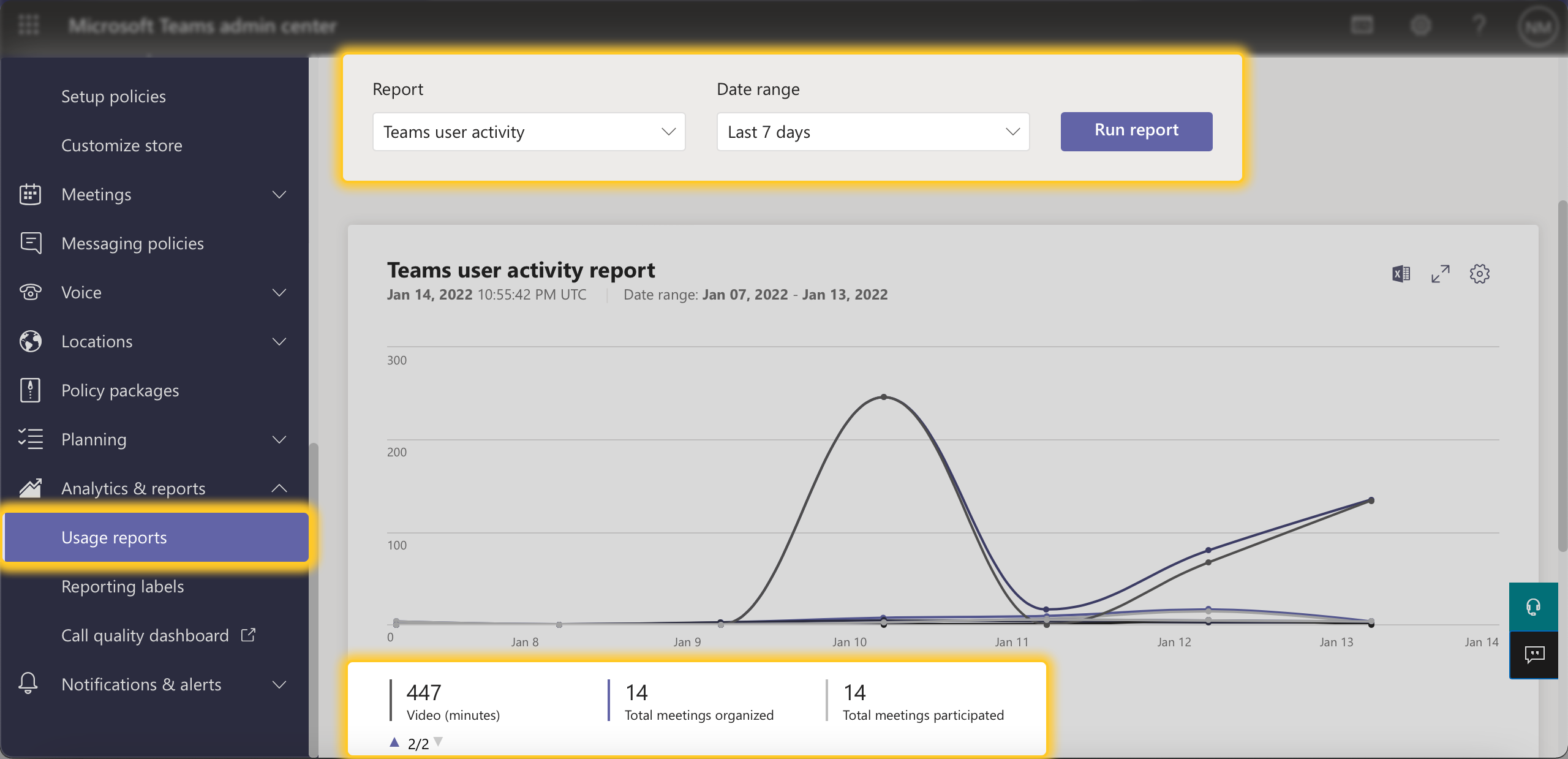The height and width of the screenshot is (759, 1568).
Task: Toggle Total meetings organized metric
Action: tap(698, 701)
